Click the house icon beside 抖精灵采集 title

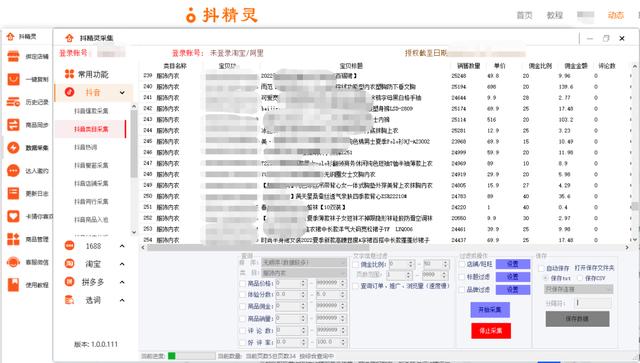coord(69,38)
